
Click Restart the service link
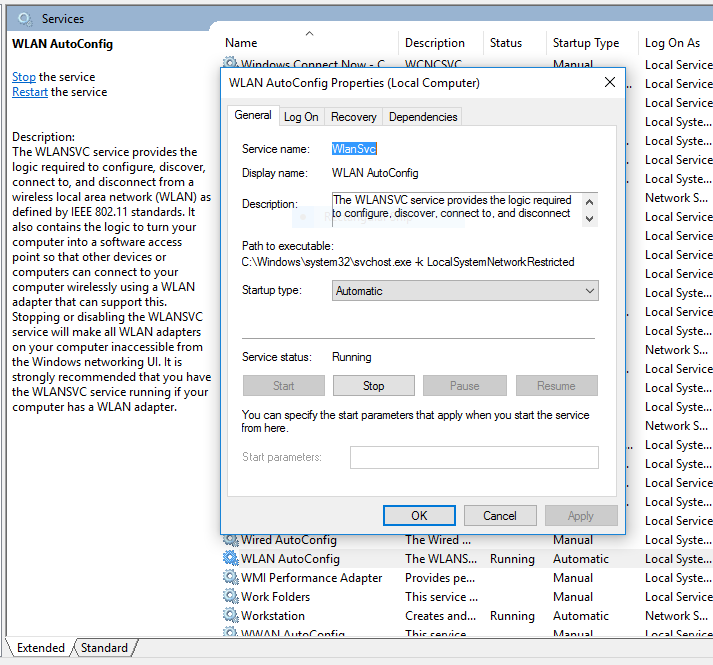tap(30, 92)
